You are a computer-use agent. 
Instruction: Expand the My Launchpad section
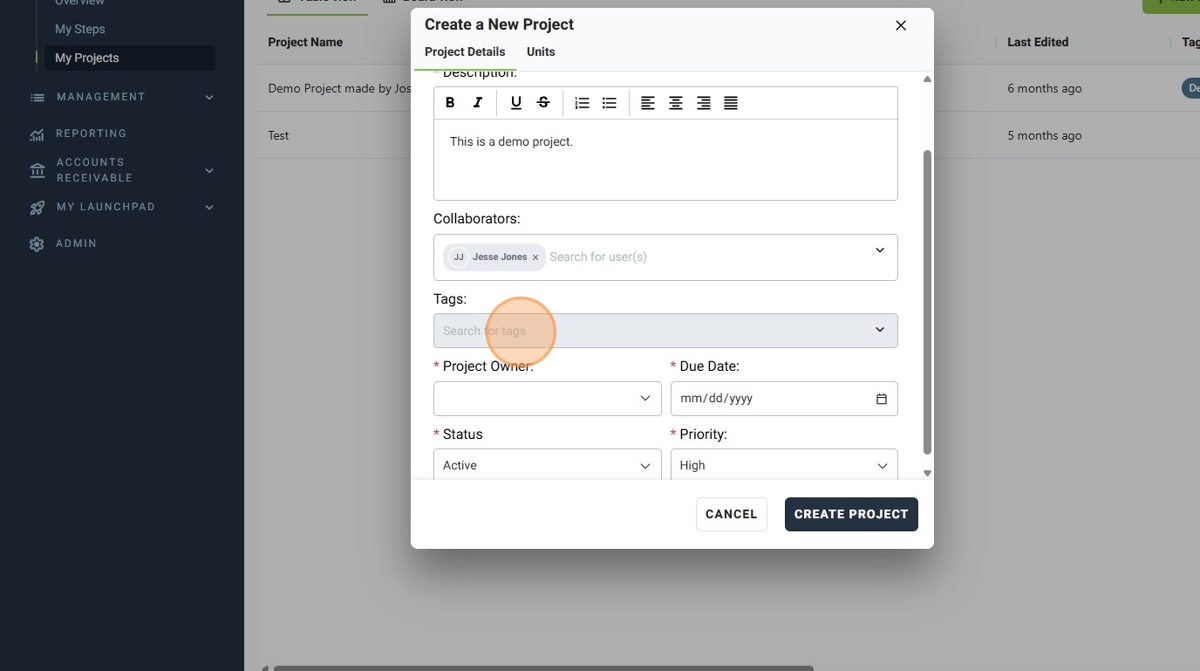point(209,207)
